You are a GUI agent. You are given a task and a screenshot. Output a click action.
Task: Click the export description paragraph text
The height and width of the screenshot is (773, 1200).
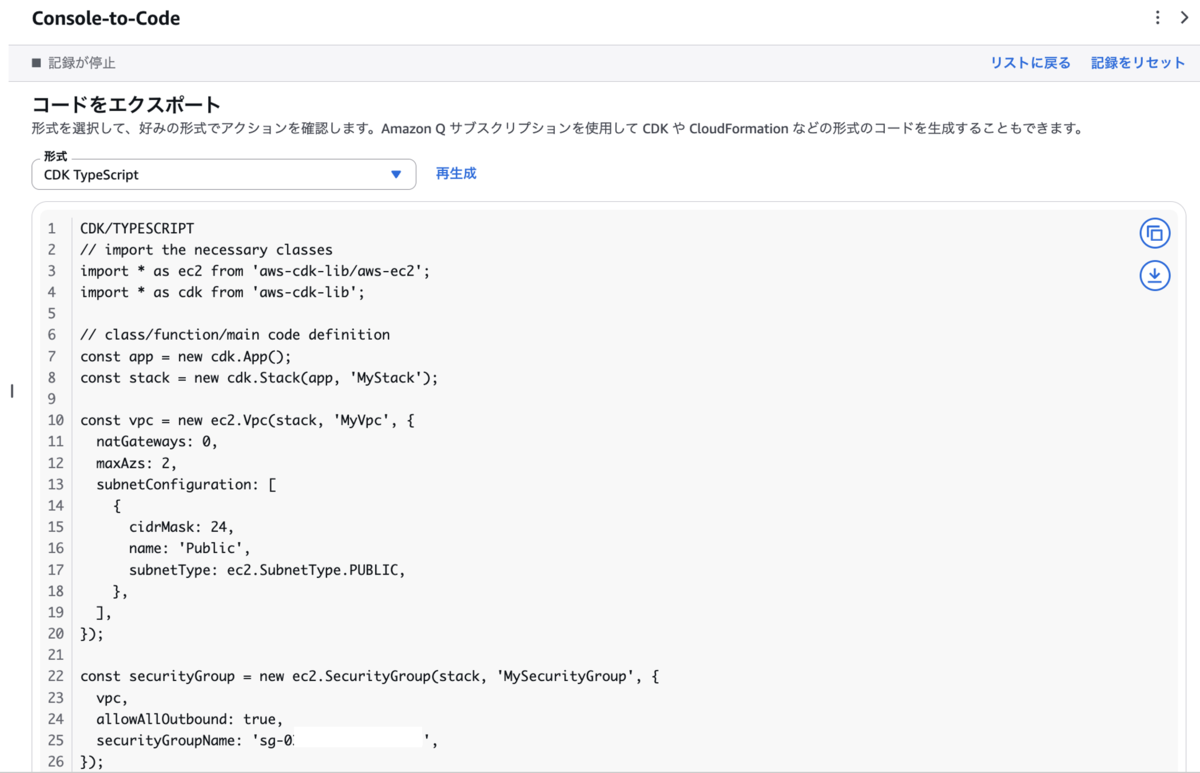(558, 129)
